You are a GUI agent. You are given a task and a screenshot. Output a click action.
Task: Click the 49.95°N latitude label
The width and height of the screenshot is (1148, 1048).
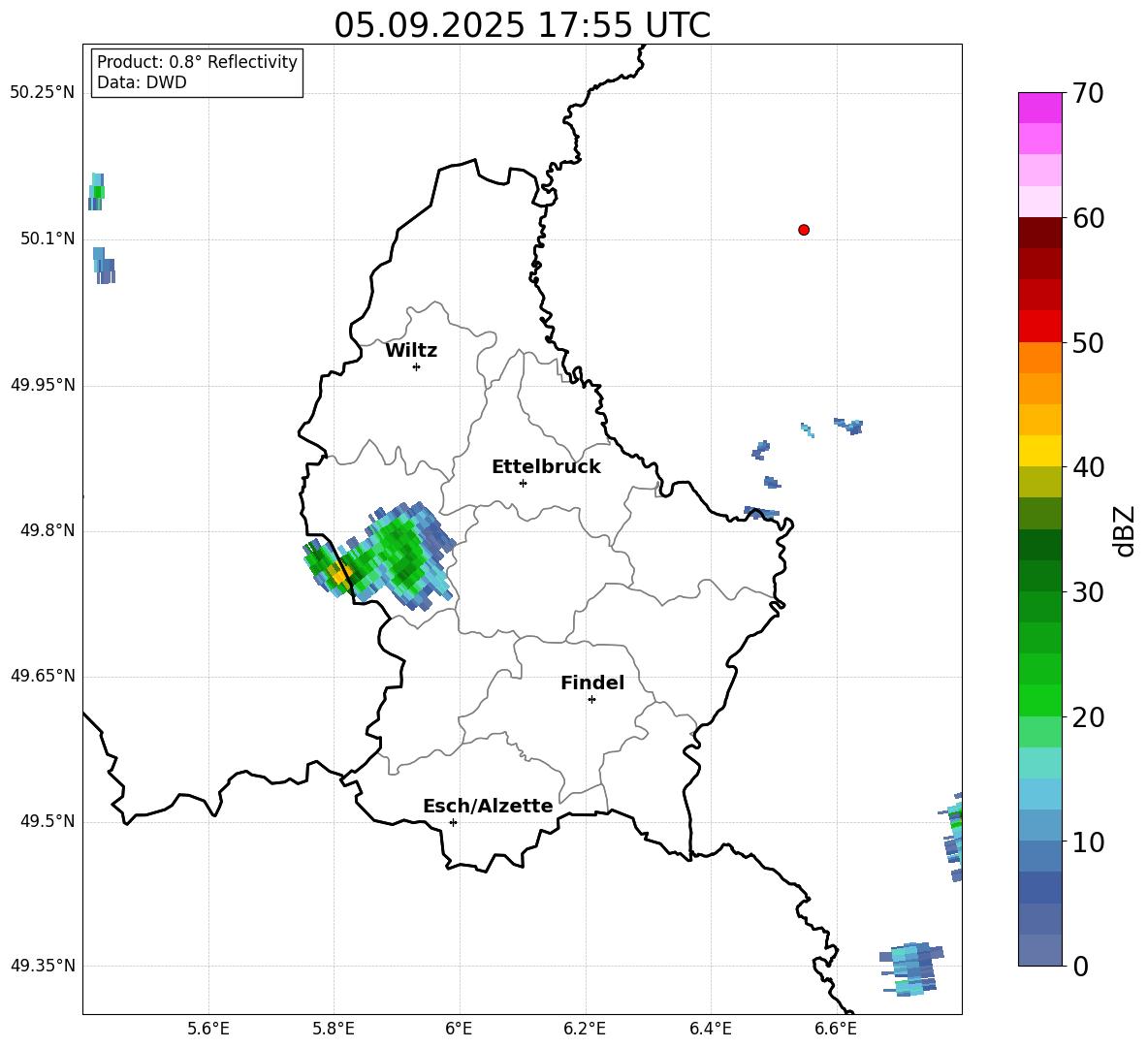click(43, 385)
